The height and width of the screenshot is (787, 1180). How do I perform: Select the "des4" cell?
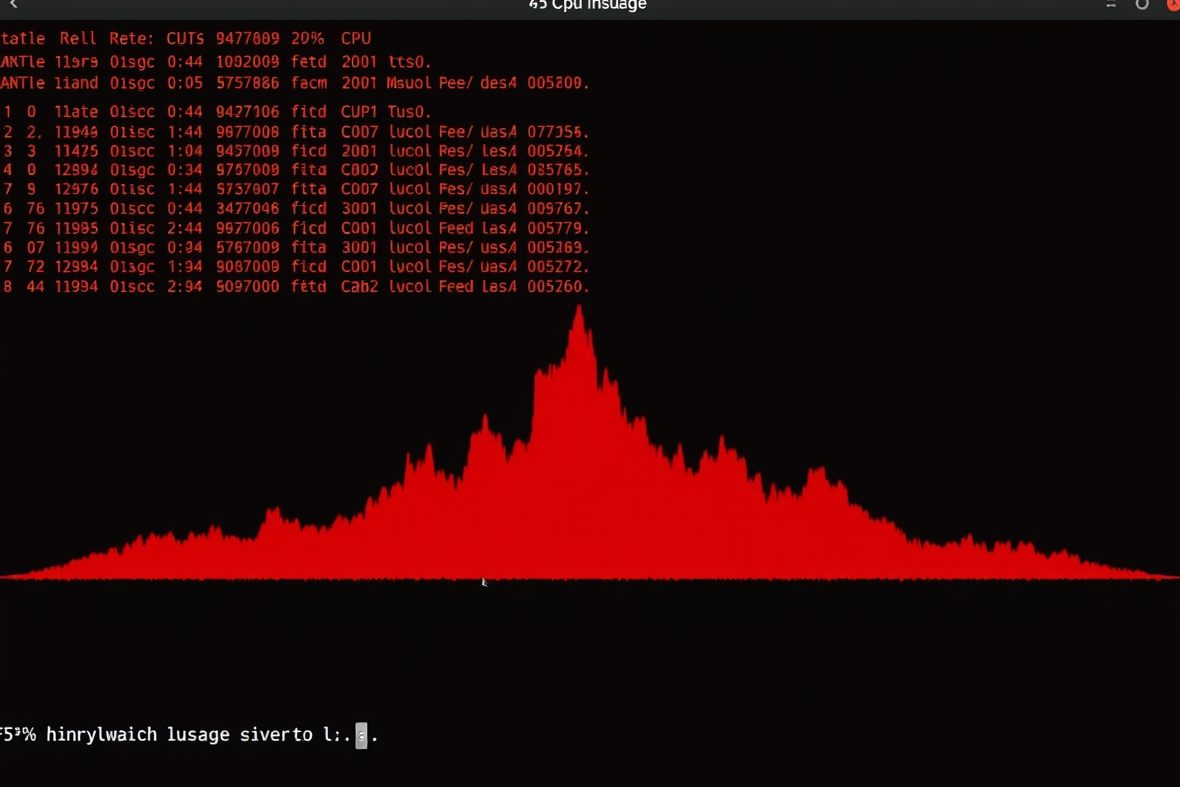[x=499, y=83]
